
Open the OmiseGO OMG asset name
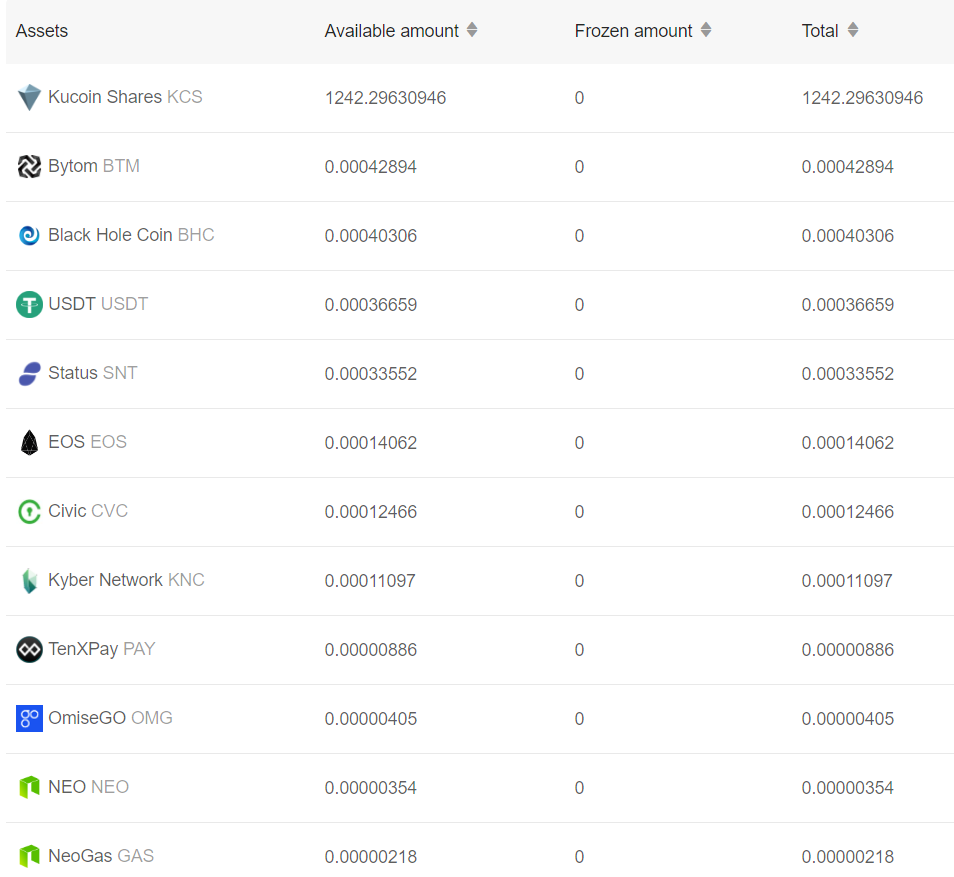110,718
